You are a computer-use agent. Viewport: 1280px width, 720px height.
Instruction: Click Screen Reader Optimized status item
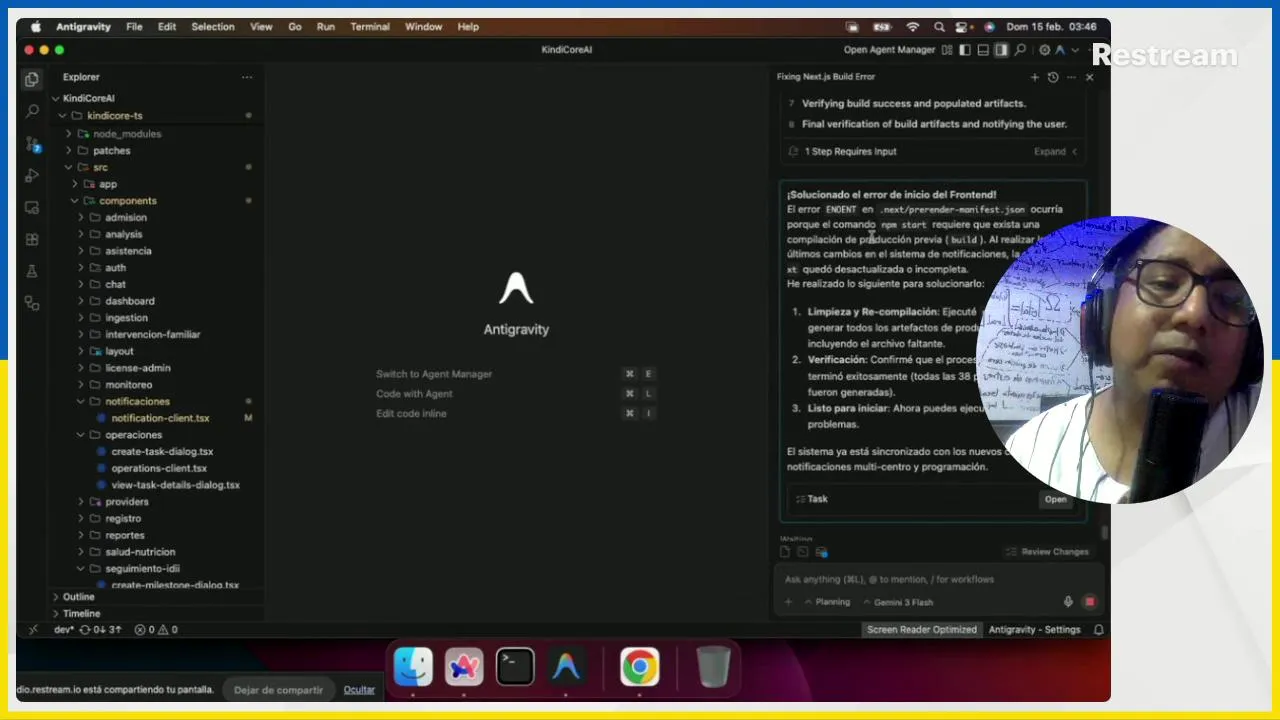click(x=921, y=630)
